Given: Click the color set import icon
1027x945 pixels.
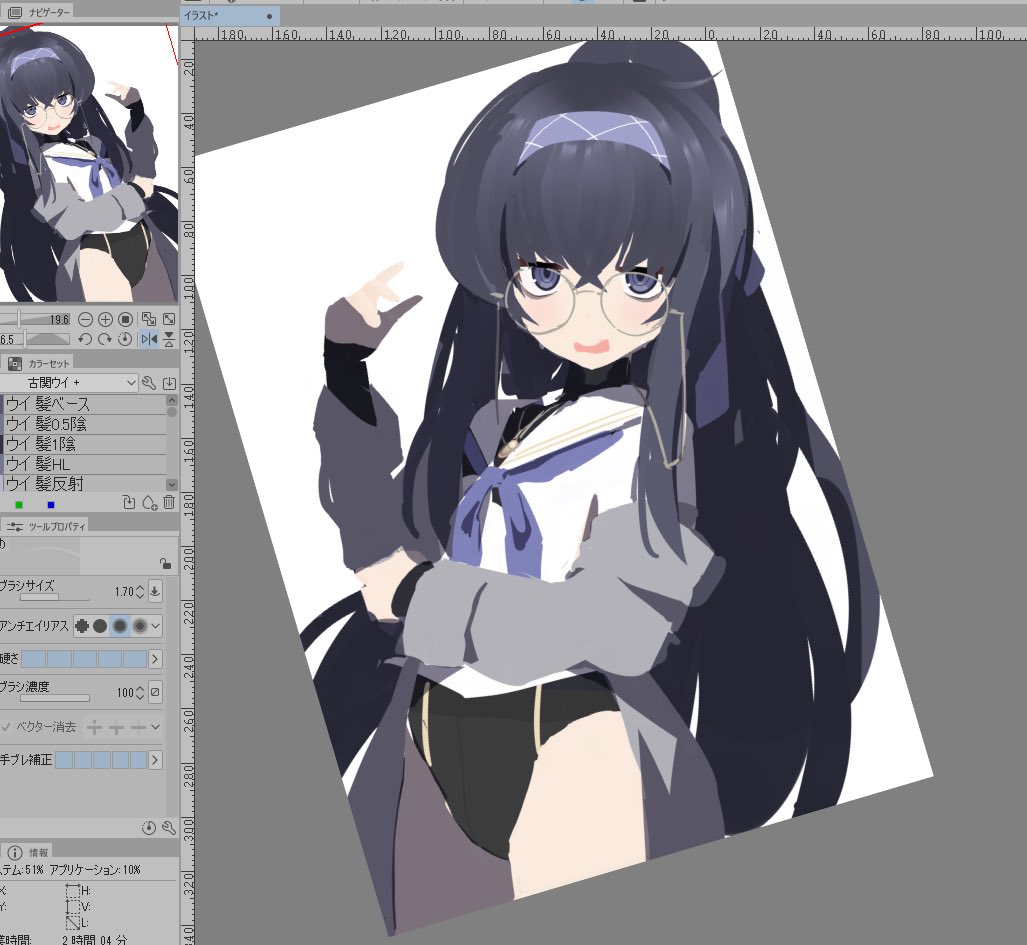Looking at the screenshot, I should (x=169, y=383).
